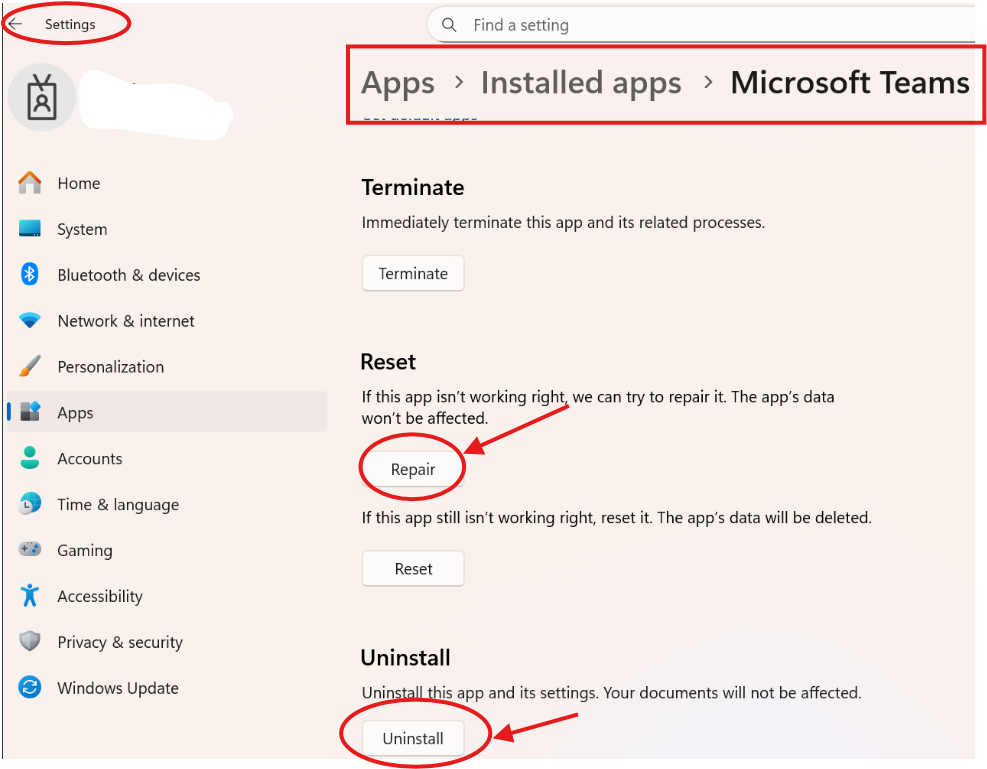Click the Uninstall section heading

coord(406,658)
